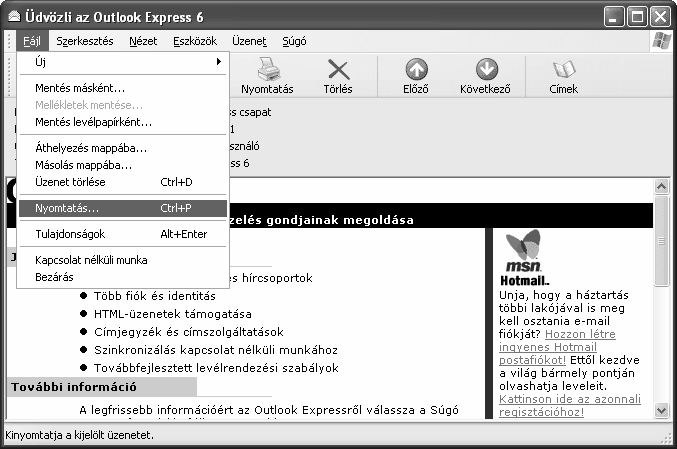The width and height of the screenshot is (677, 449).
Task: Open the Súgó menu
Action: 294,41
